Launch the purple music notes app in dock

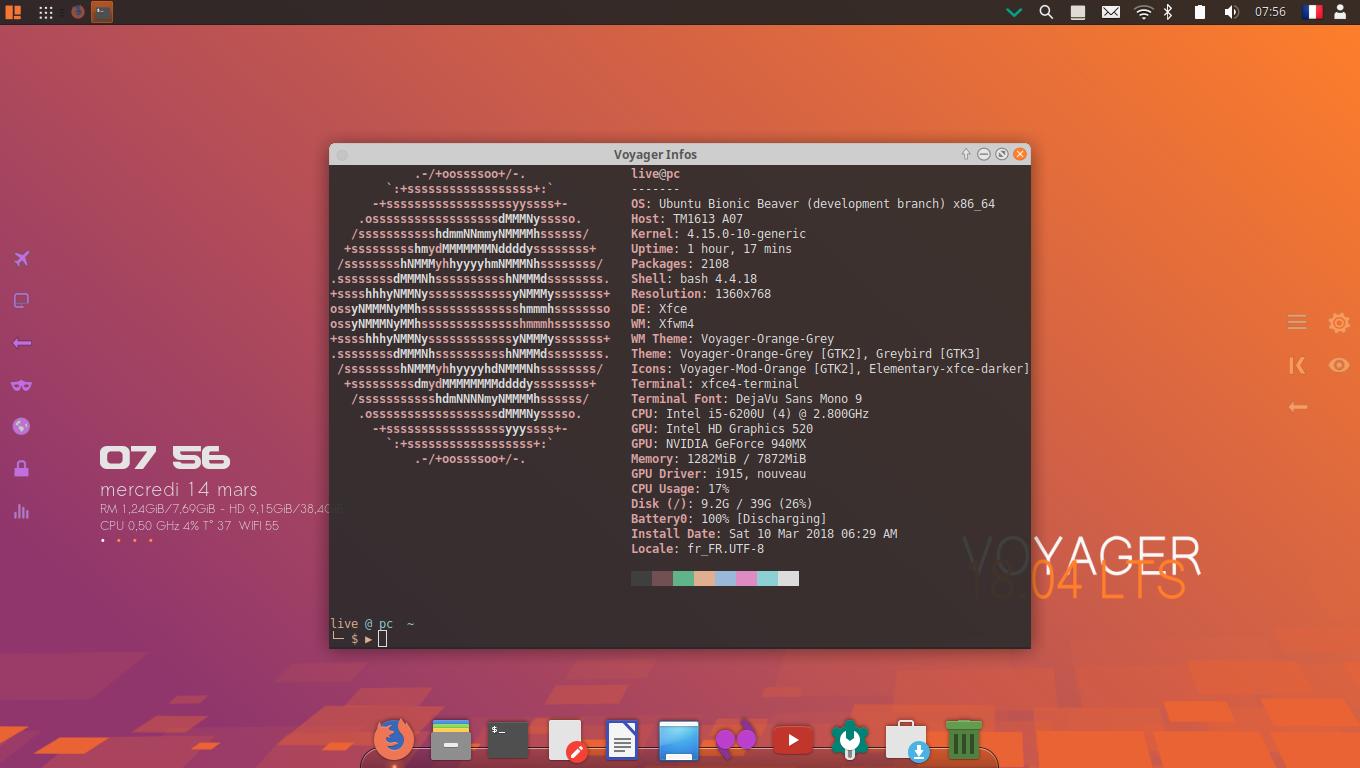pyautogui.click(x=736, y=740)
